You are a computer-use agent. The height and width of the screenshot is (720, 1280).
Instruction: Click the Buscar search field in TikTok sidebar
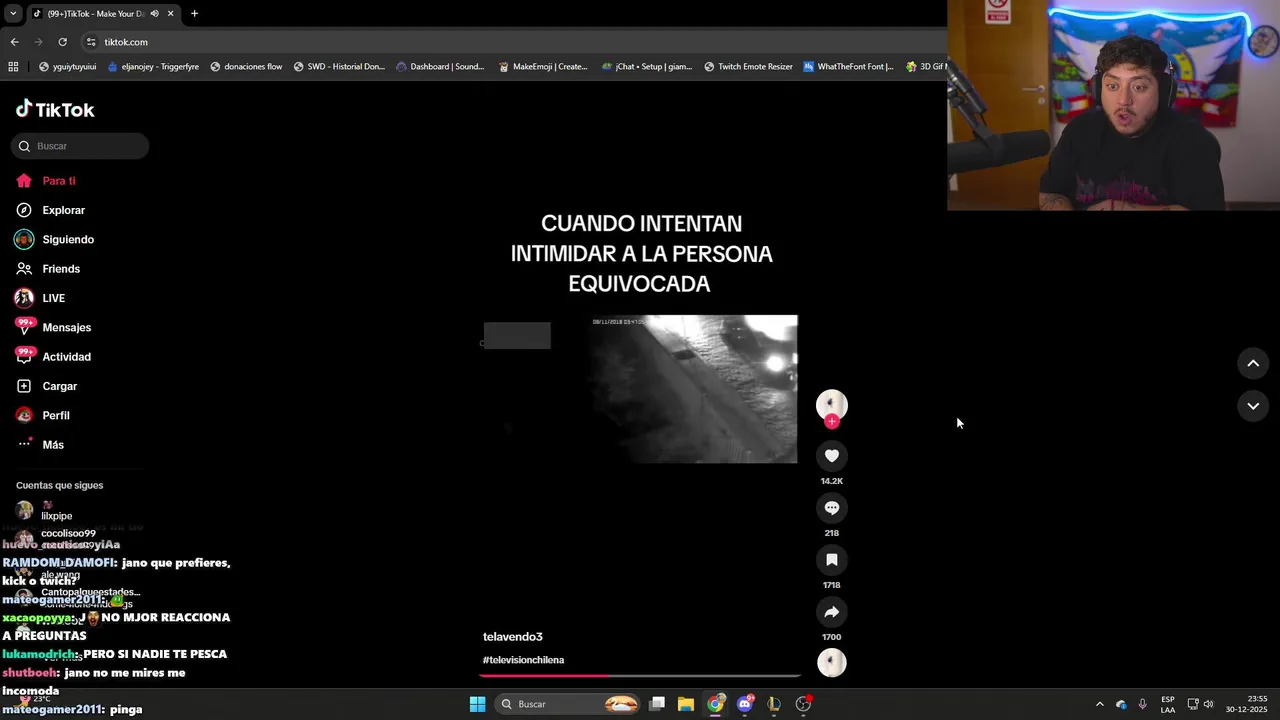[80, 146]
